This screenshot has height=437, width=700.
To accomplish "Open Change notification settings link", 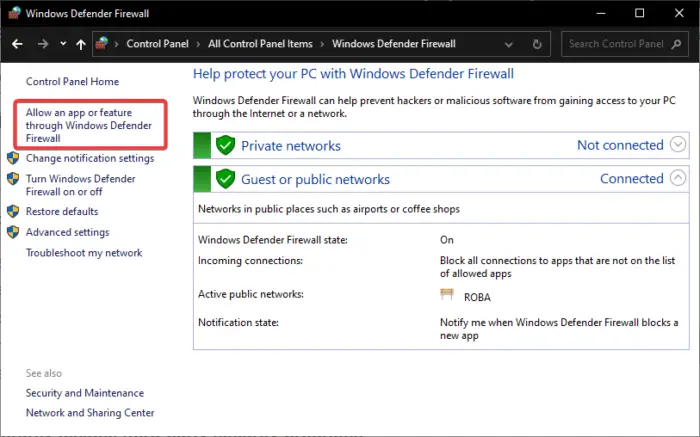I will 90,158.
